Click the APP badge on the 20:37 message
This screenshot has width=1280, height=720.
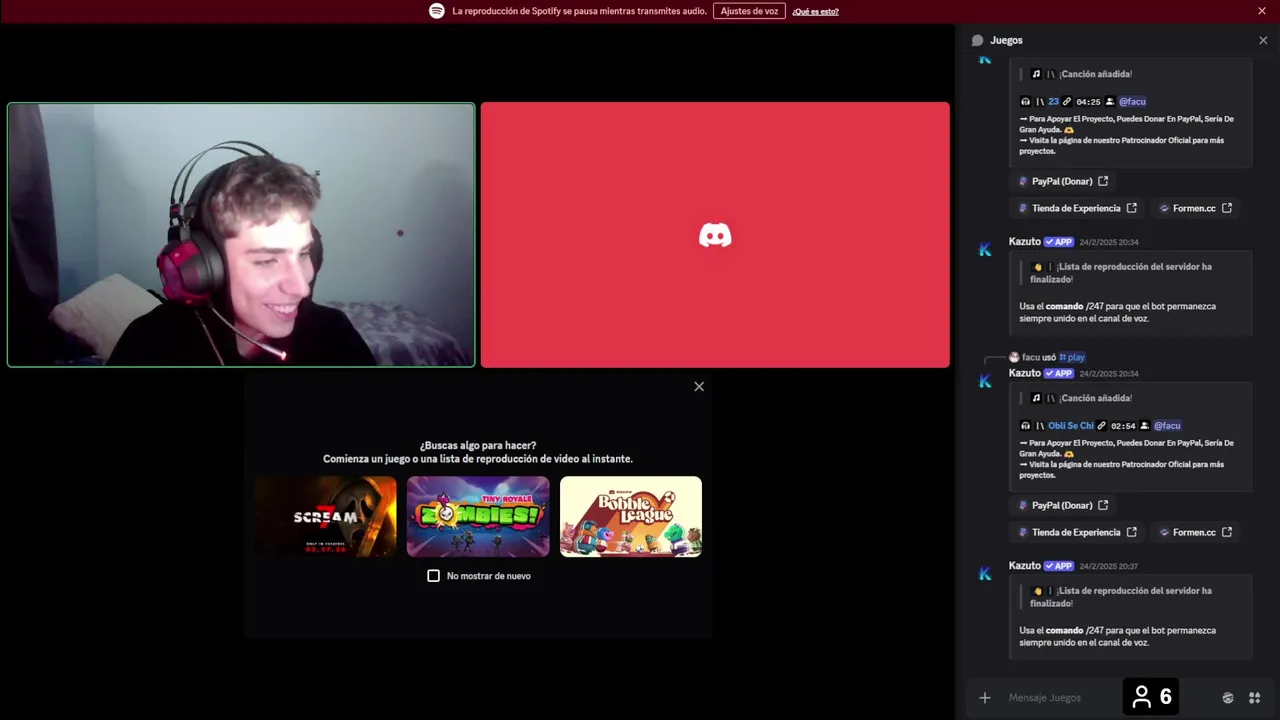coord(1059,566)
